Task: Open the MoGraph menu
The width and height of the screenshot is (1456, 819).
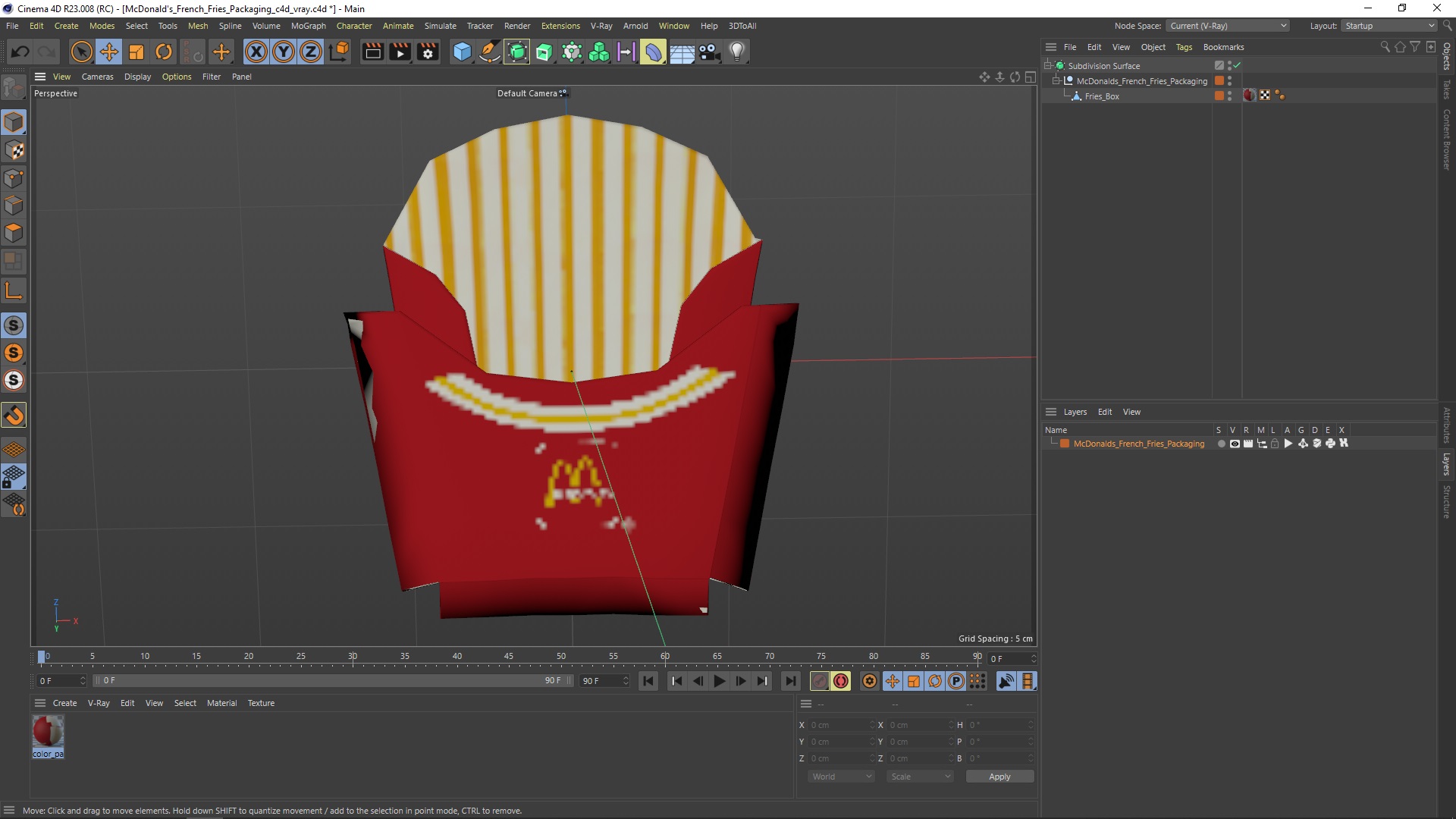Action: (308, 26)
